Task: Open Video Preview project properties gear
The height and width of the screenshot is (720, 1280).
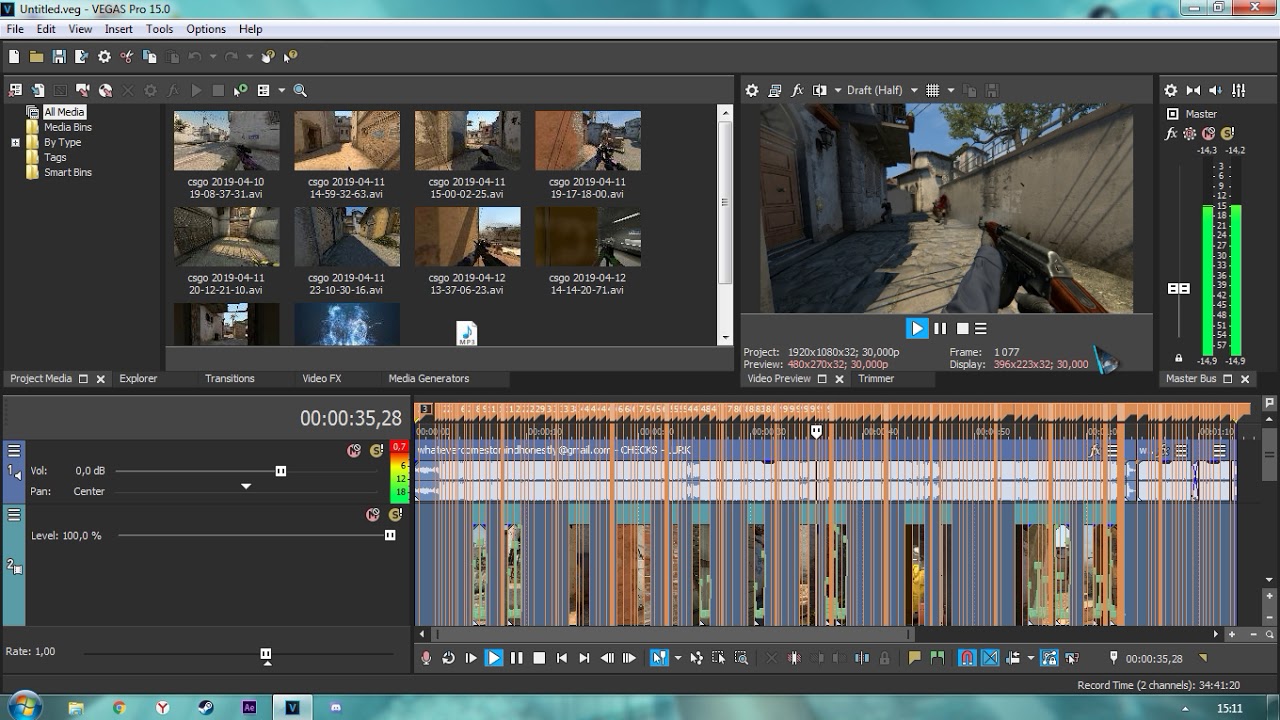Action: coord(752,90)
